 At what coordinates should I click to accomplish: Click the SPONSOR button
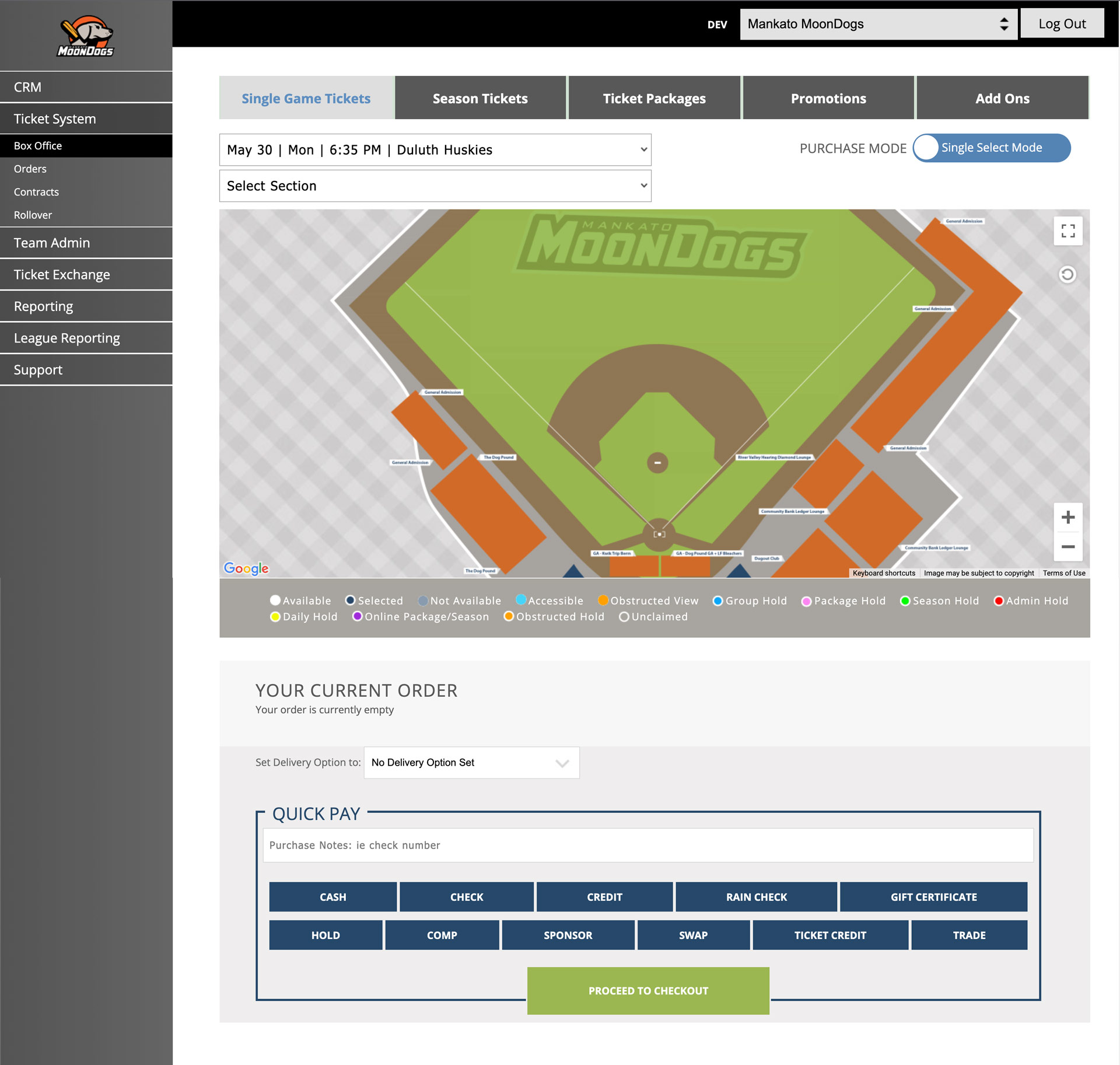[x=568, y=935]
